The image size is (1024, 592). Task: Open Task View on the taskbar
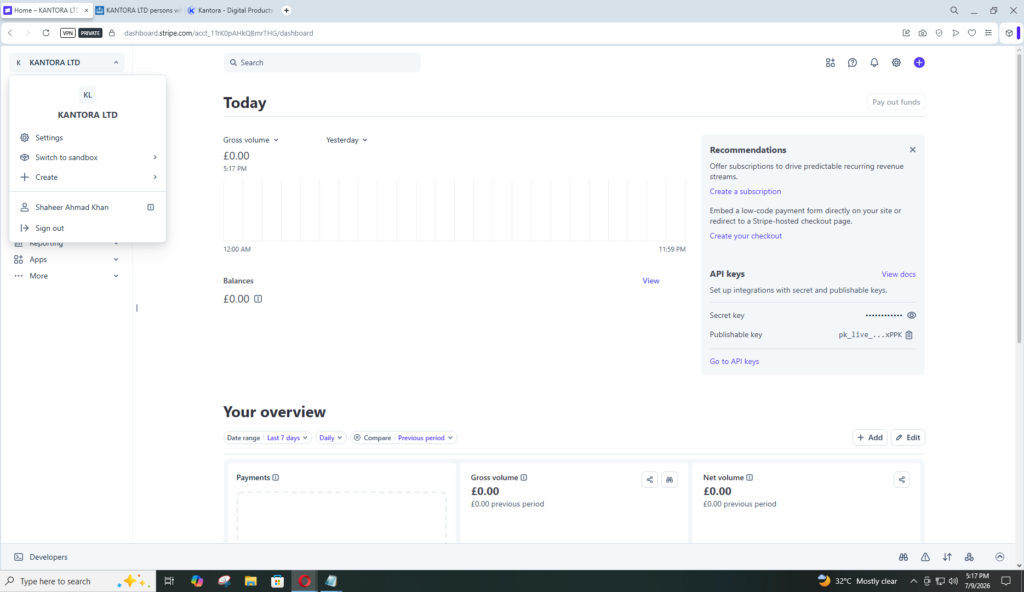pos(169,581)
